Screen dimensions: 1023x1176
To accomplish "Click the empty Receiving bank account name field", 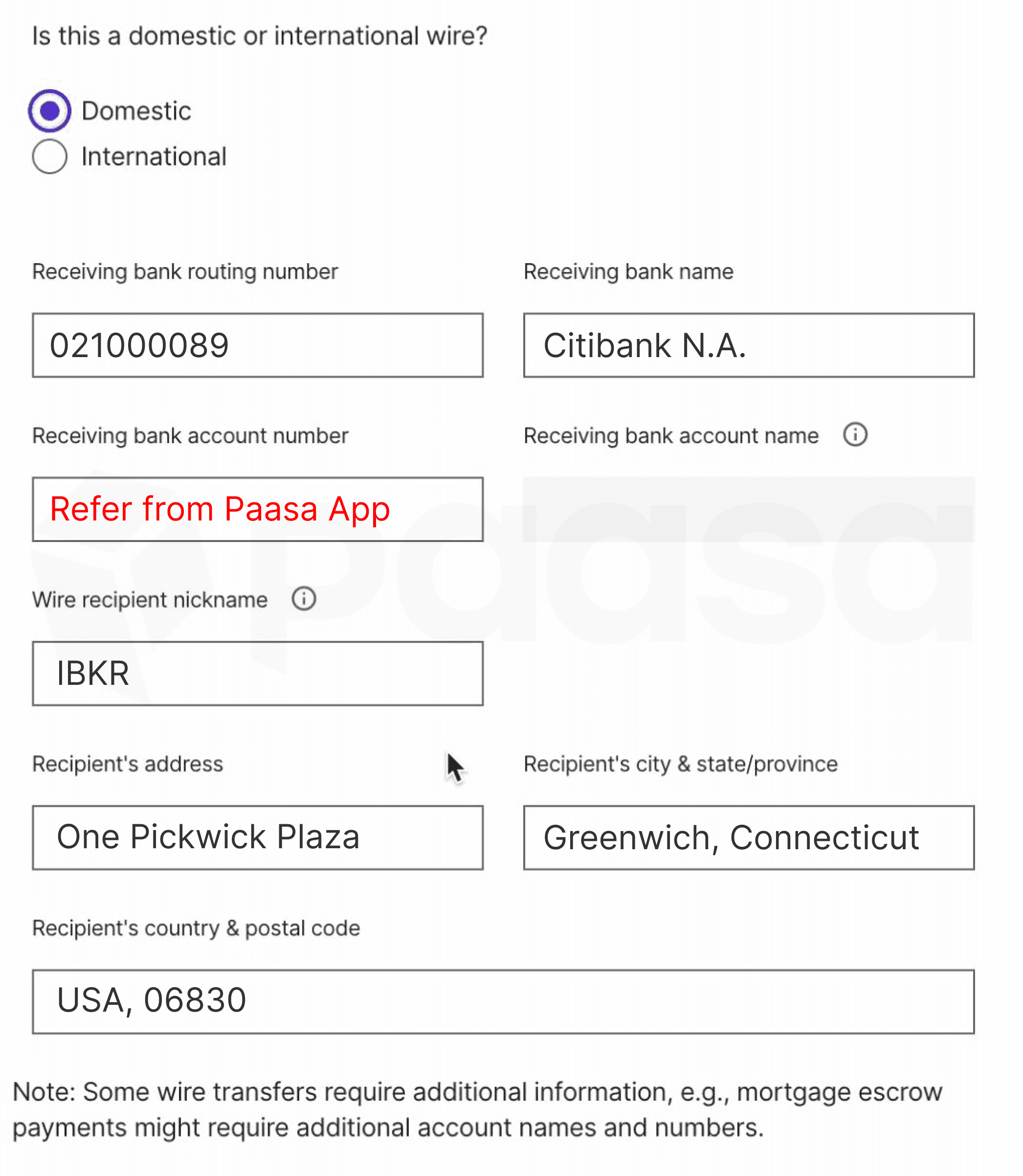I will 748,509.
